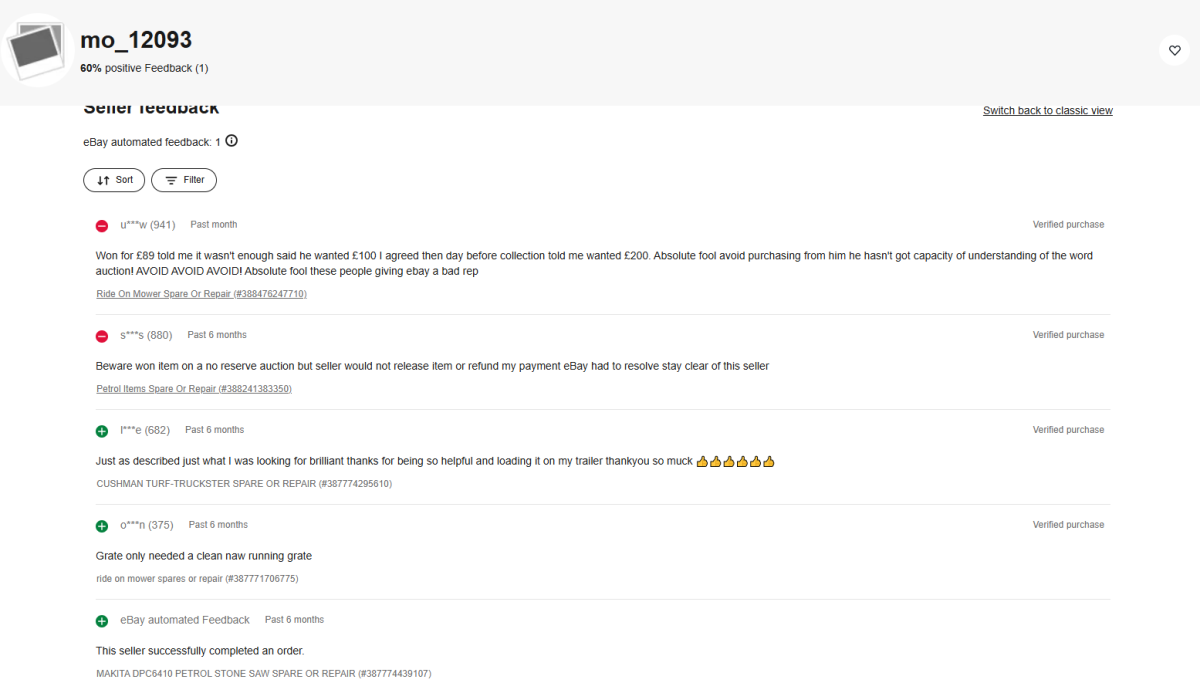Screen dimensions: 1200x700
Task: Click positive icon beside eBay automated Feedback
Action: tap(102, 621)
